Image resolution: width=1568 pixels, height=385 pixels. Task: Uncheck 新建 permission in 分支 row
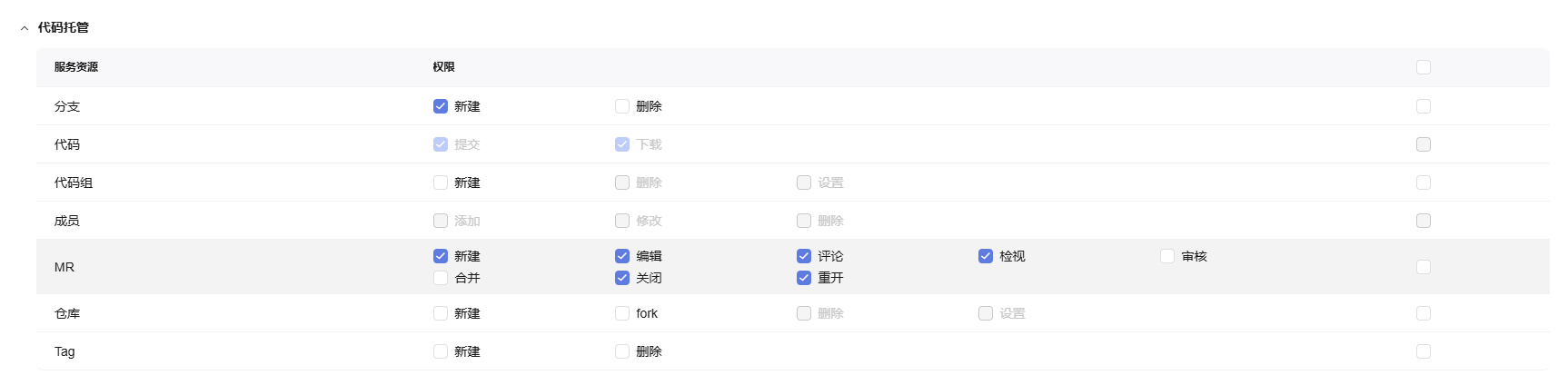pos(441,106)
